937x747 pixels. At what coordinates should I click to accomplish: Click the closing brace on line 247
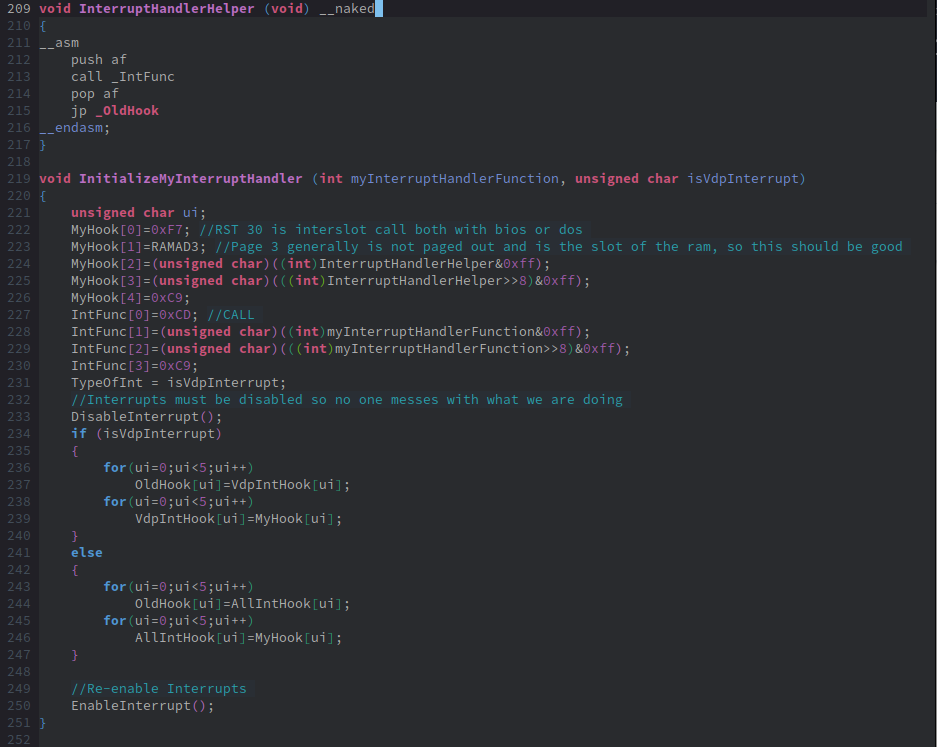(x=75, y=656)
